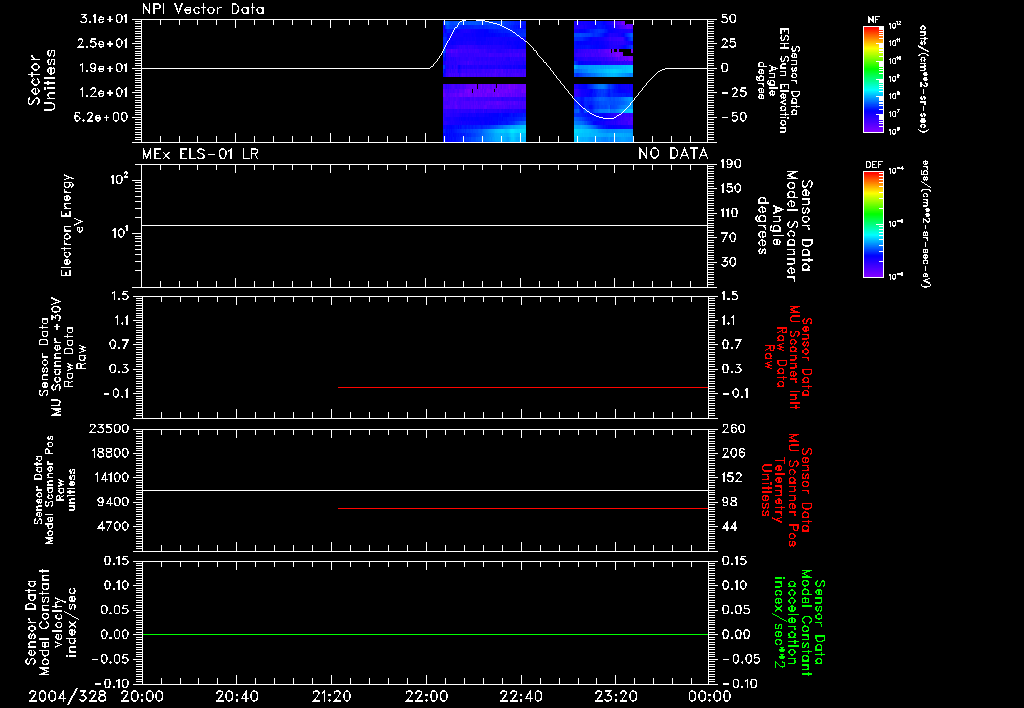Click the 23:20 time tick label
This screenshot has height=708, width=1024.
(x=615, y=696)
